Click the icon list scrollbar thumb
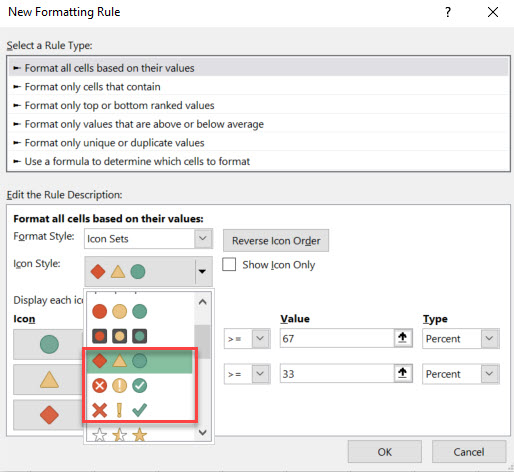This screenshot has width=514, height=472. coord(203,342)
